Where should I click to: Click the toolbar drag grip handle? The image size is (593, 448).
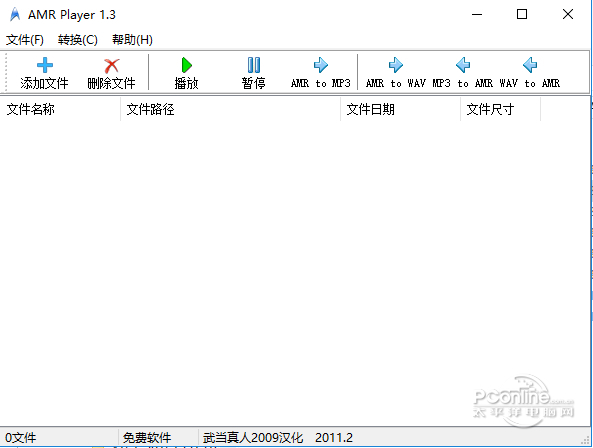click(x=6, y=72)
